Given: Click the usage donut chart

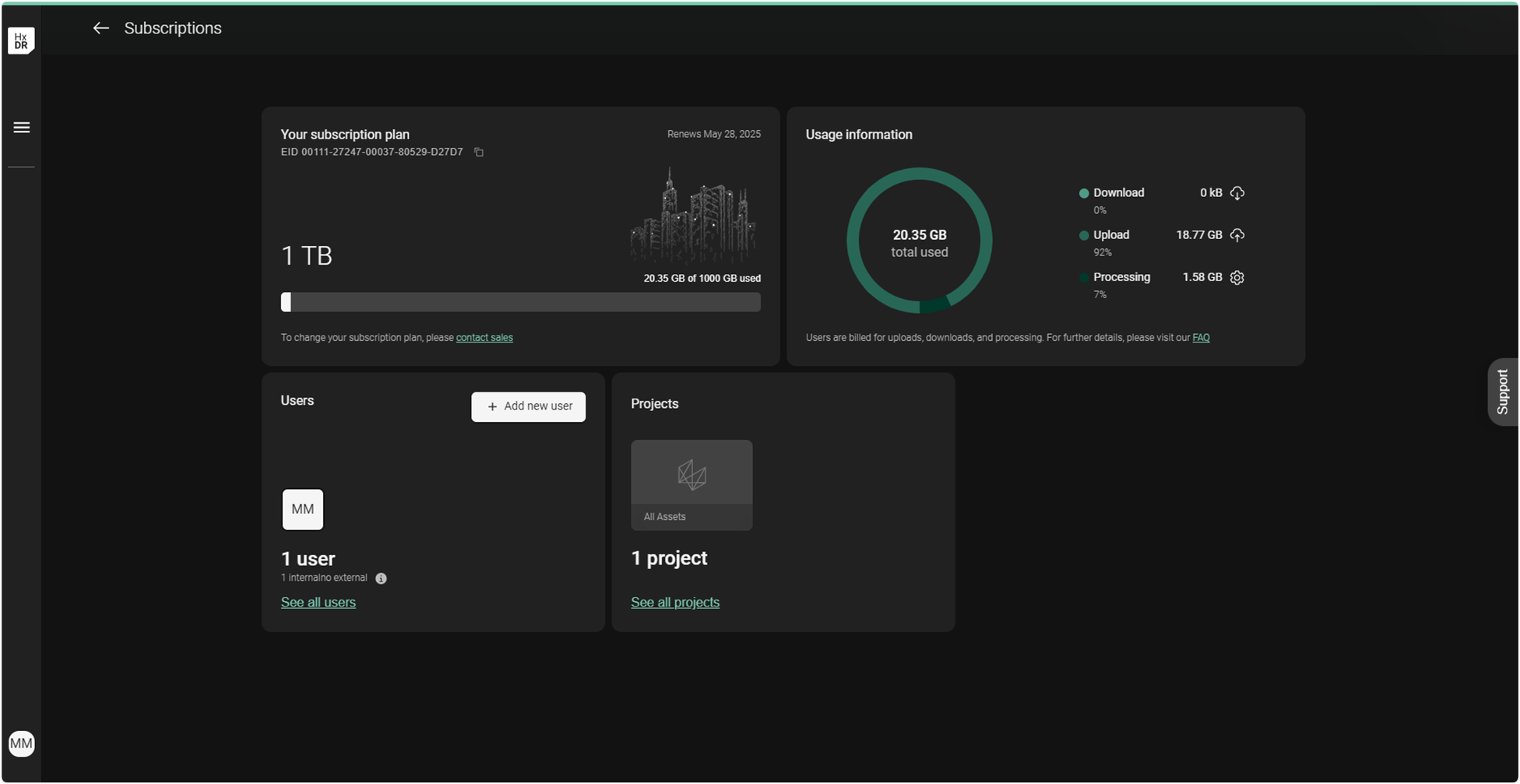Looking at the screenshot, I should tap(919, 241).
